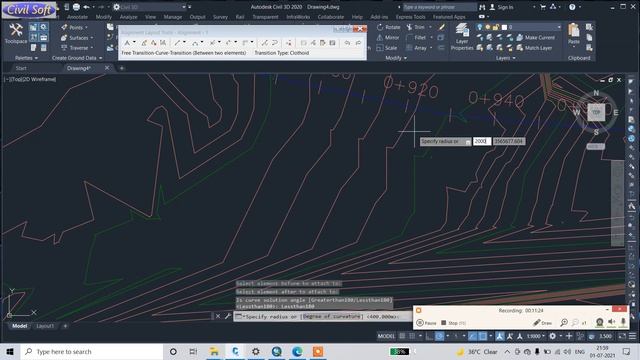Expand the Layers panel dropdown
Image resolution: width=640 pixels, height=360 pixels.
(x=505, y=58)
